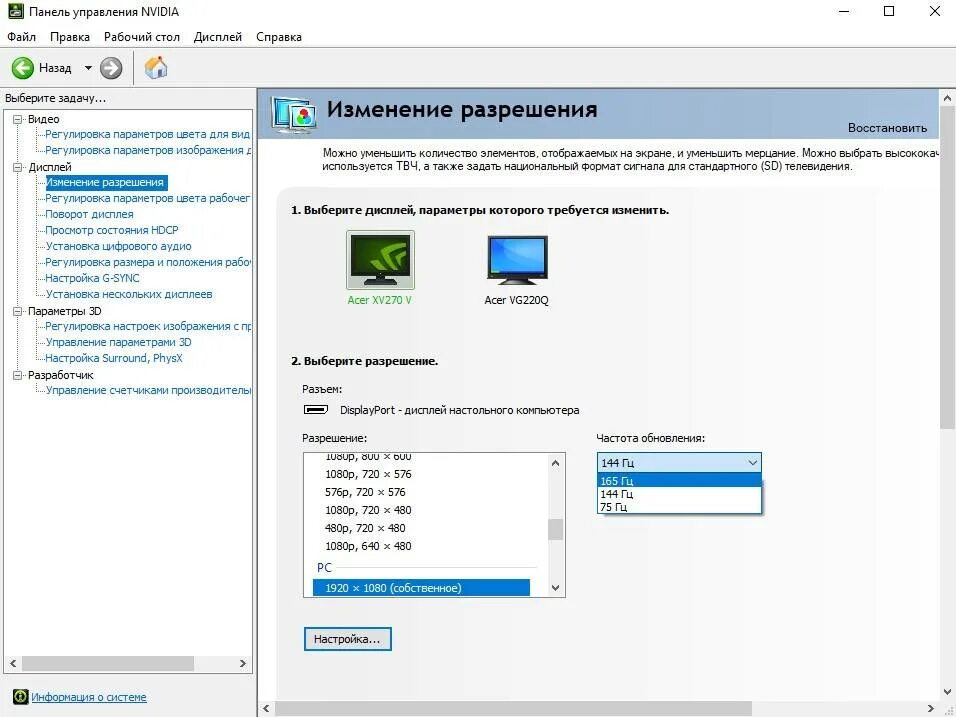Open the Правка menu
Viewport: 956px width, 717px height.
70,37
